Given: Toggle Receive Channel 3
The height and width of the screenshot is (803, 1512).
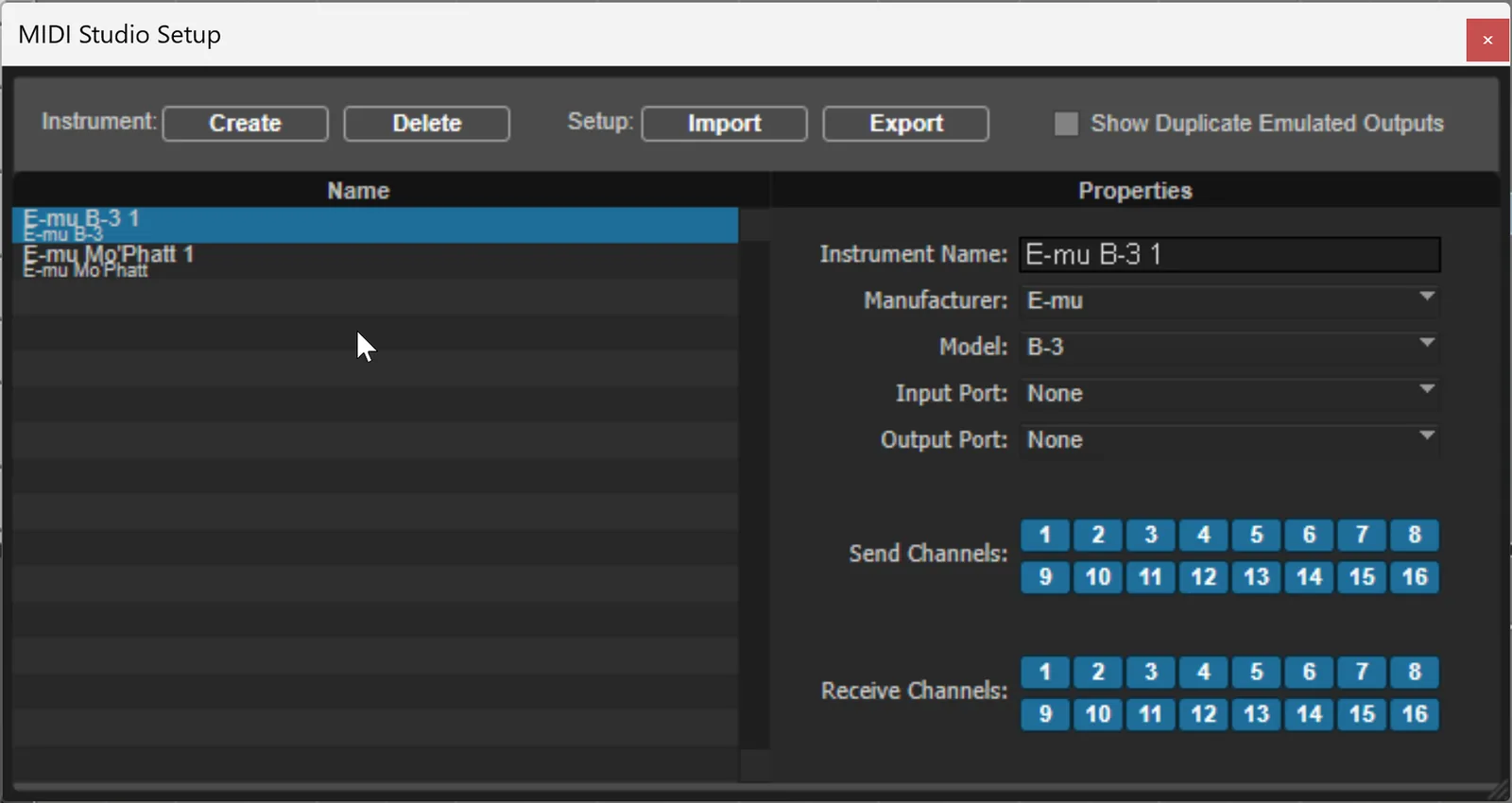Looking at the screenshot, I should pos(1151,672).
